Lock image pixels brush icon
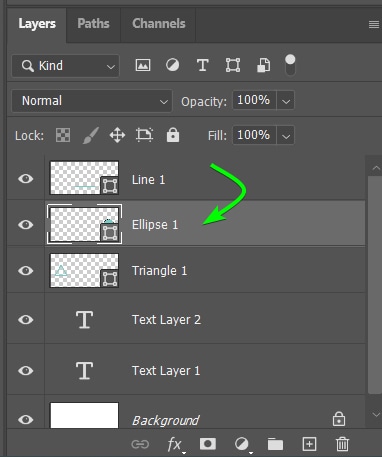Image resolution: width=382 pixels, height=457 pixels. tap(90, 135)
